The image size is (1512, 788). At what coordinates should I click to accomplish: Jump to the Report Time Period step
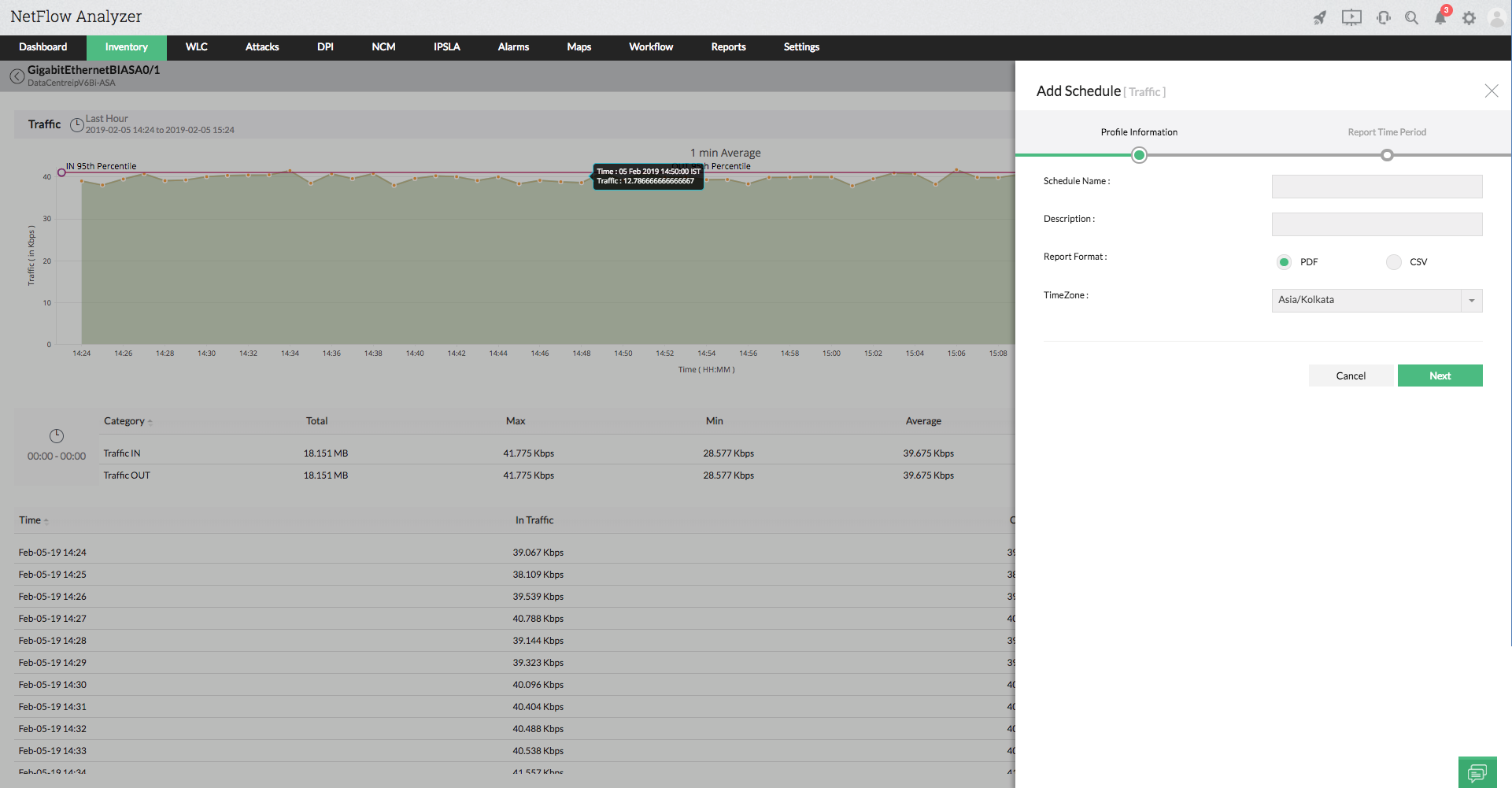click(x=1387, y=155)
